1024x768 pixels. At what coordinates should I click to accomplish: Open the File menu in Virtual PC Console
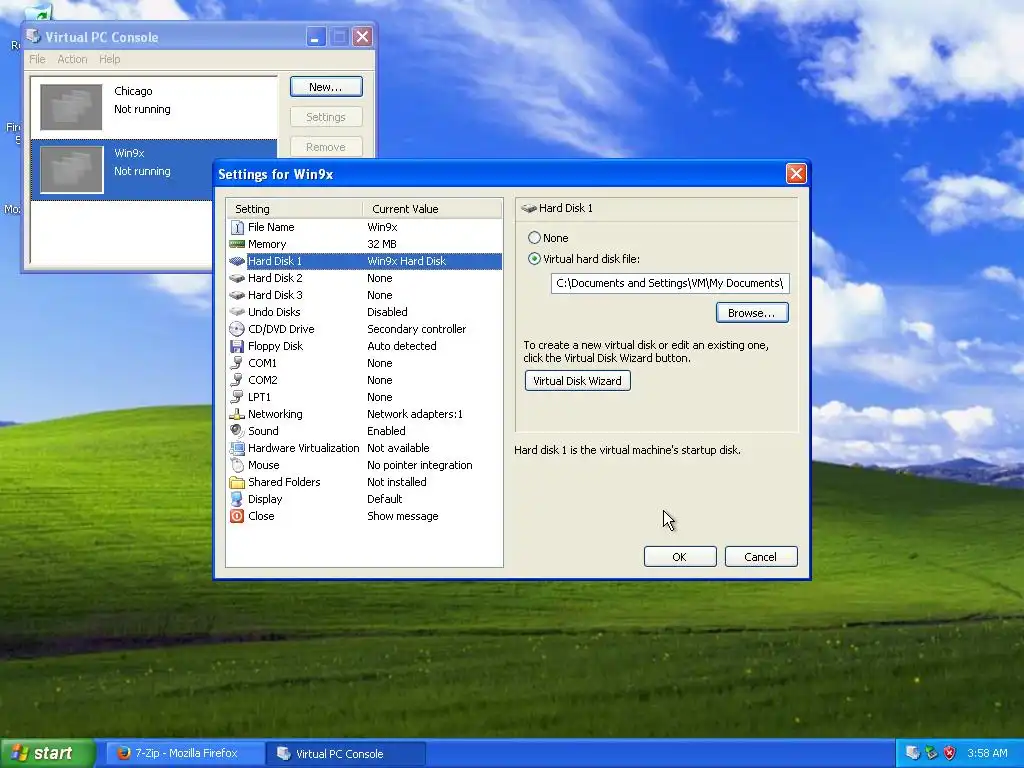coord(37,59)
